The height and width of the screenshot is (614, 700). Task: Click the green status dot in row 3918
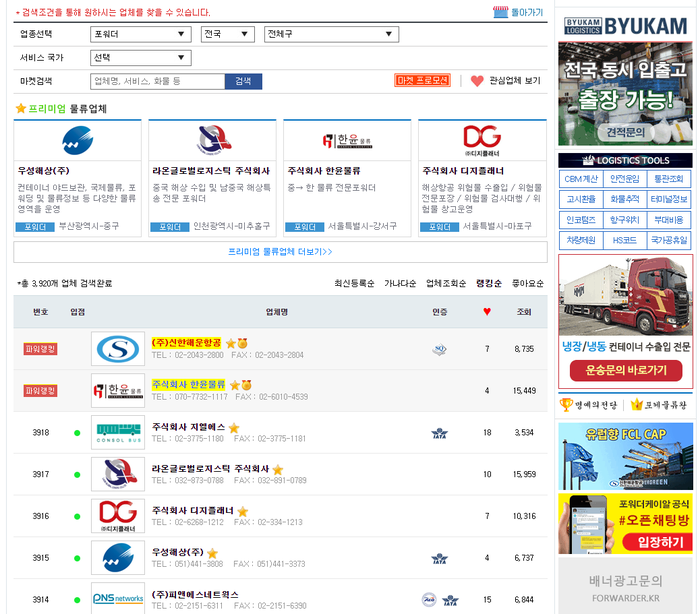(77, 433)
